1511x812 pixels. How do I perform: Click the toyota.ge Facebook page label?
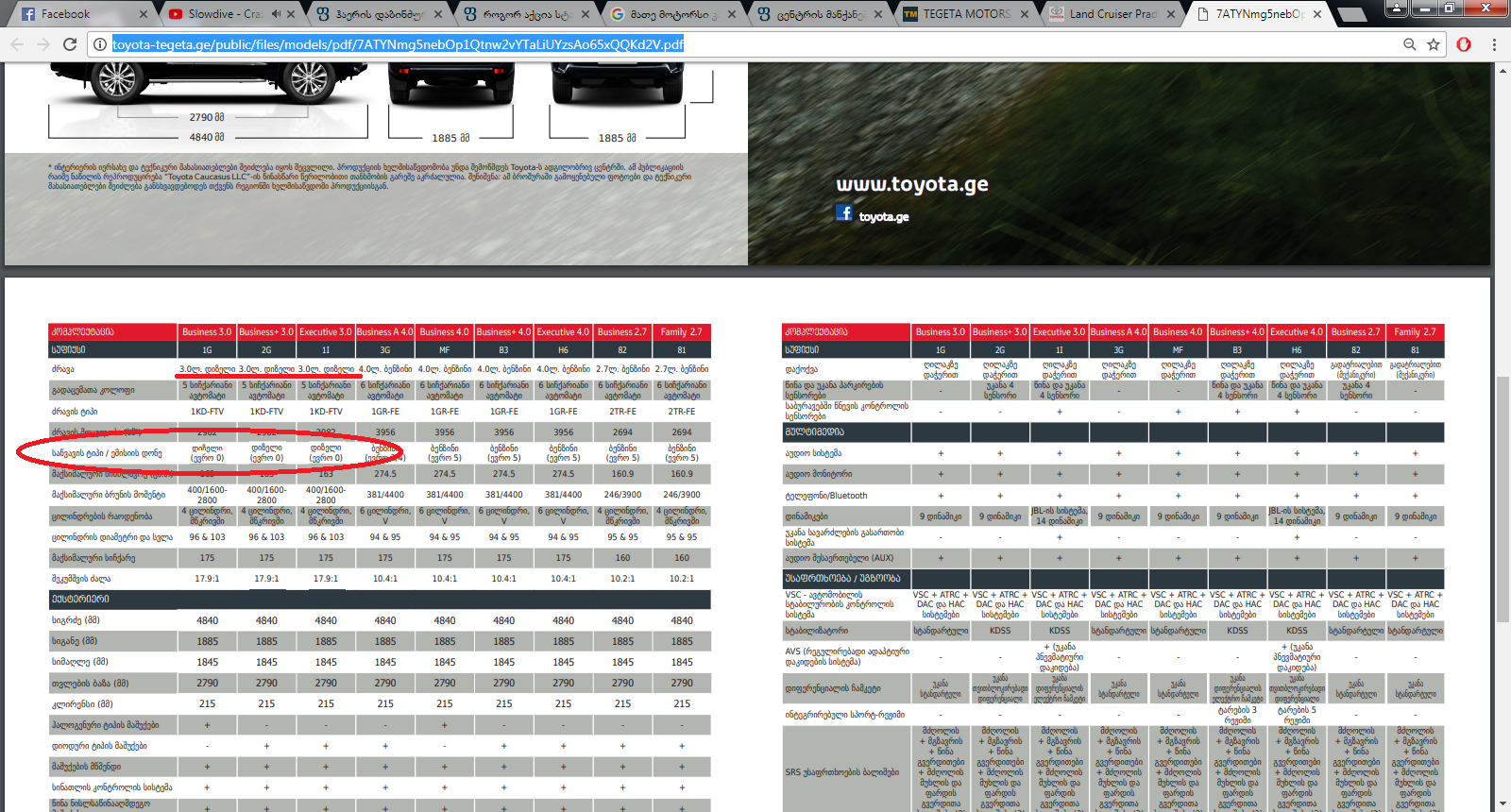pyautogui.click(x=884, y=216)
